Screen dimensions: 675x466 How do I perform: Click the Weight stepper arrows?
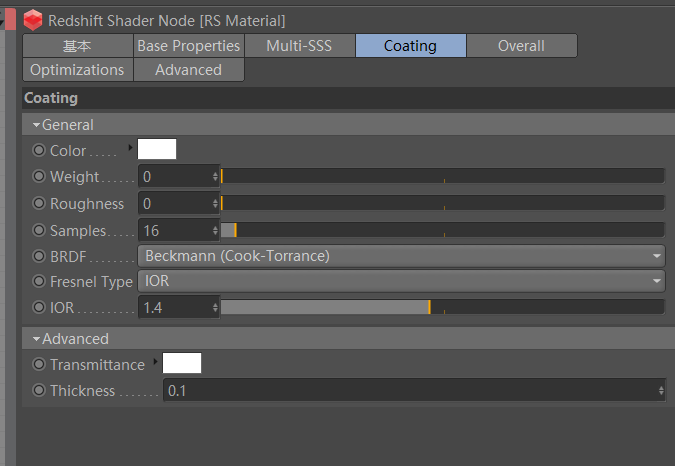coord(215,177)
